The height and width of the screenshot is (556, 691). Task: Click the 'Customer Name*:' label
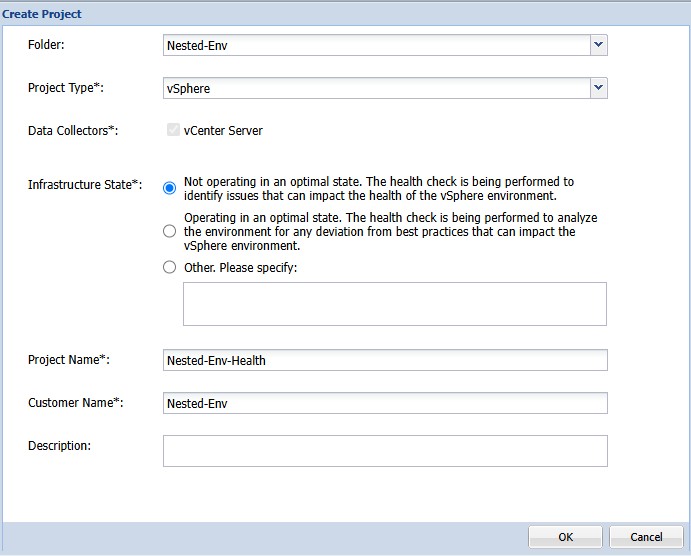pos(76,403)
